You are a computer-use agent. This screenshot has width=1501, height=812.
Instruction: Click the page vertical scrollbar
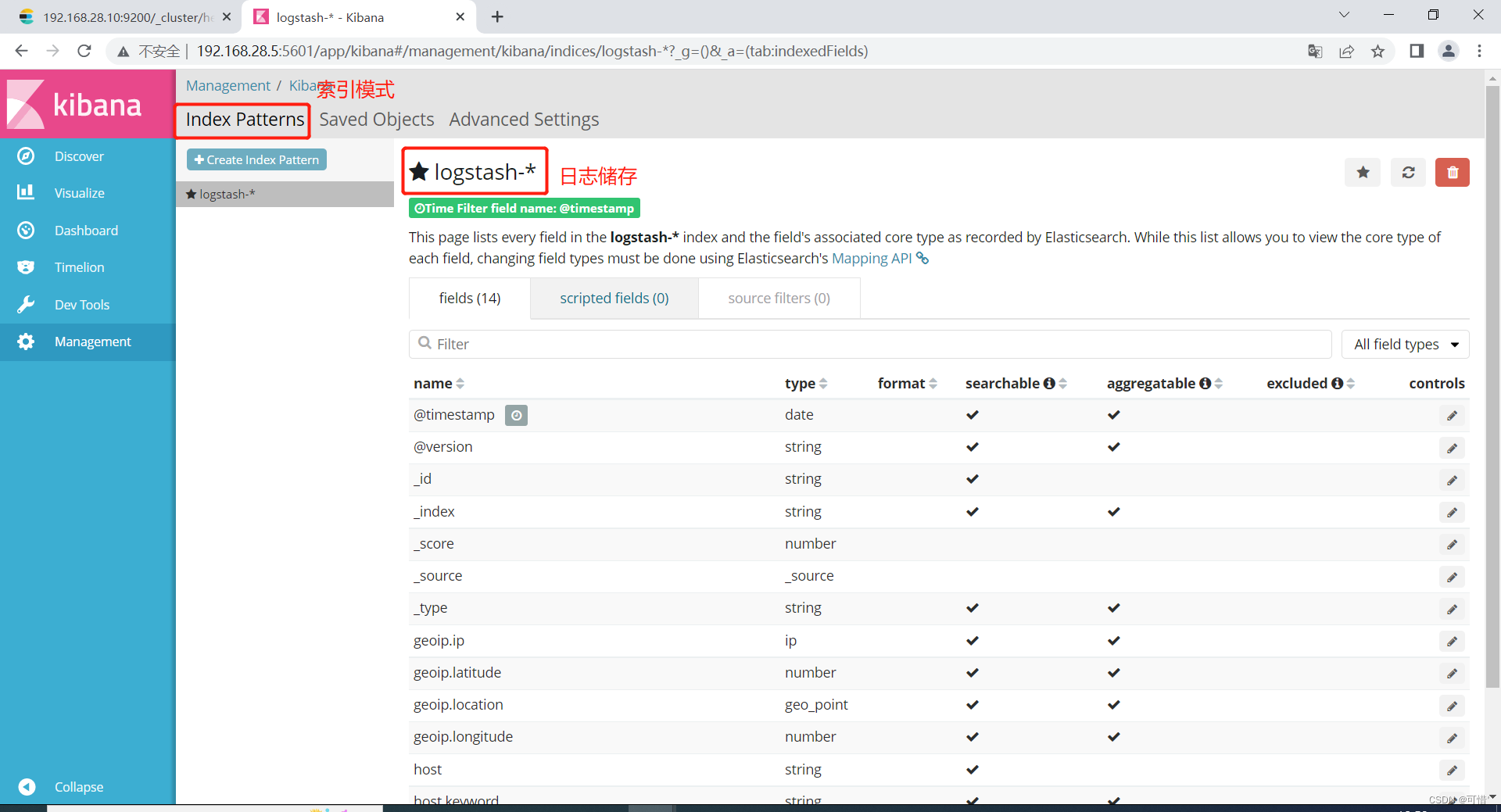click(1492, 386)
